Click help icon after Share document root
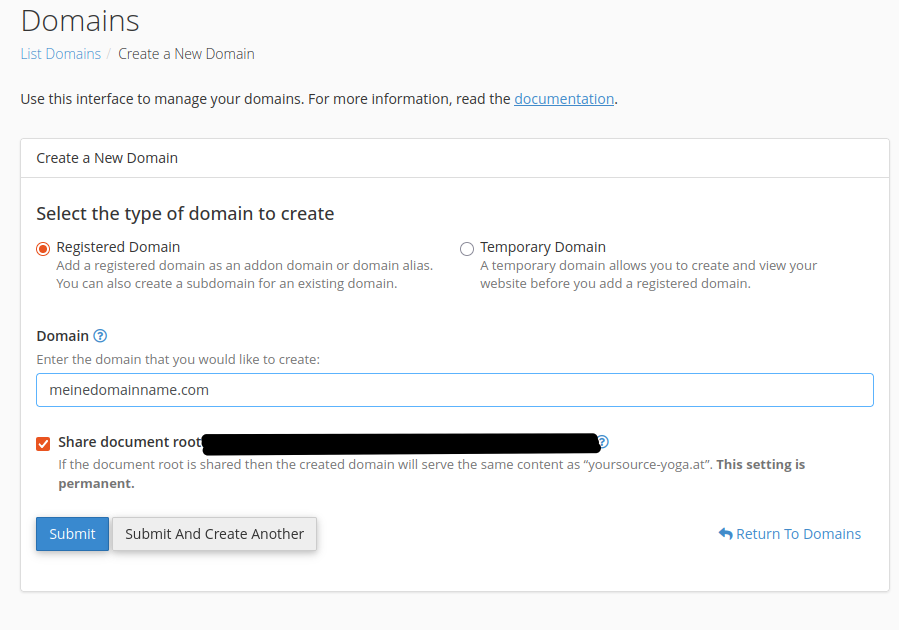Viewport: 899px width, 630px height. [x=602, y=442]
